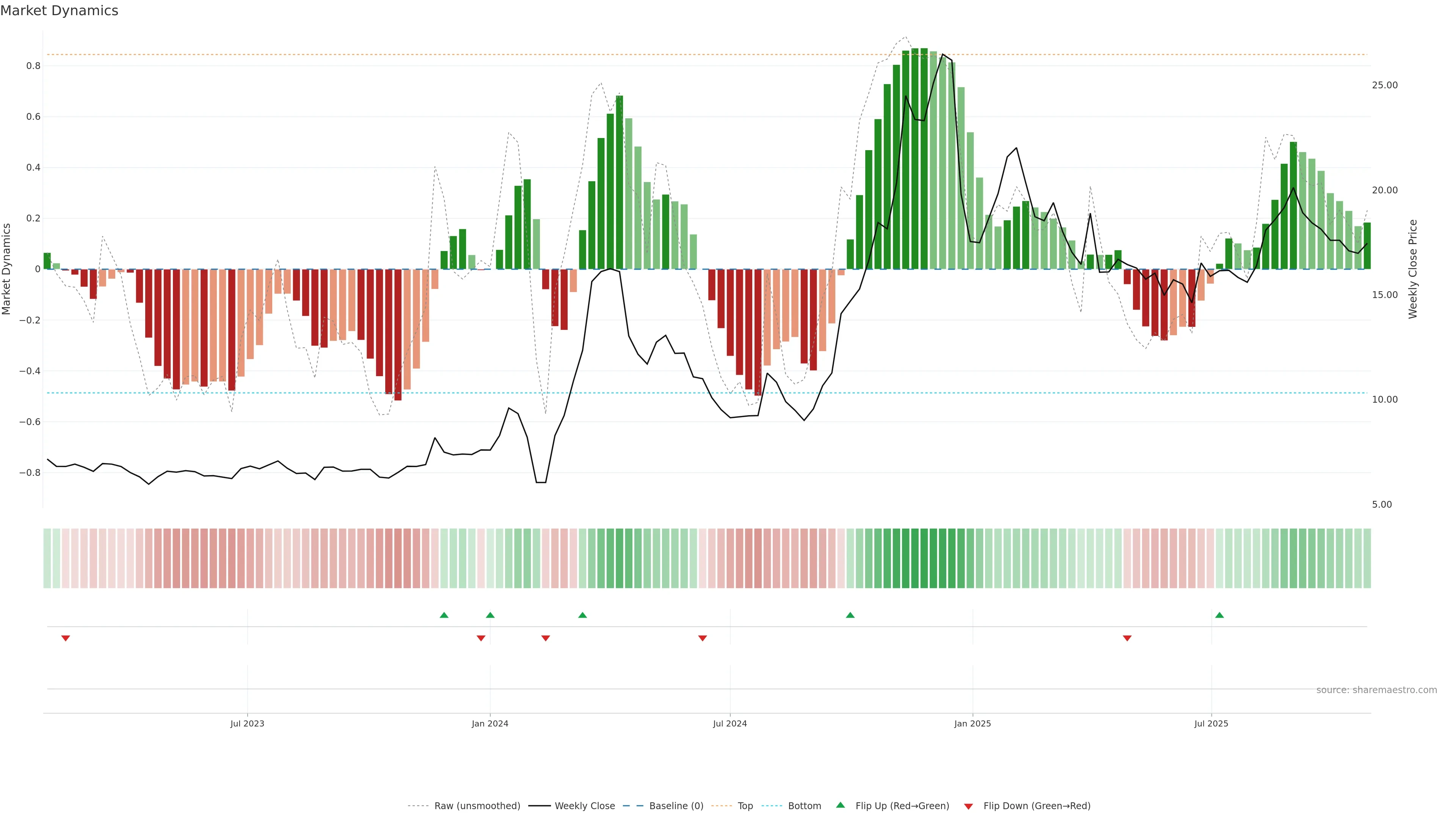Click the Jul 2023 x-axis label
1456x819 pixels.
click(x=247, y=723)
